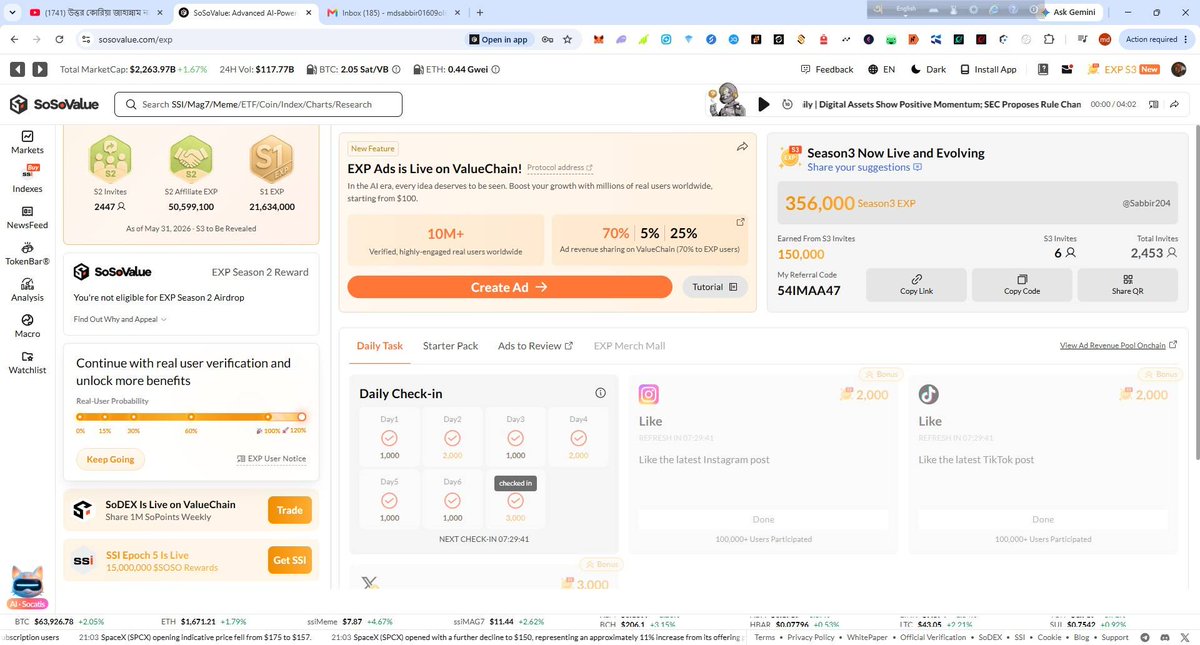Open the Macro sidebar item
The image size is (1200, 645).
coord(27,326)
